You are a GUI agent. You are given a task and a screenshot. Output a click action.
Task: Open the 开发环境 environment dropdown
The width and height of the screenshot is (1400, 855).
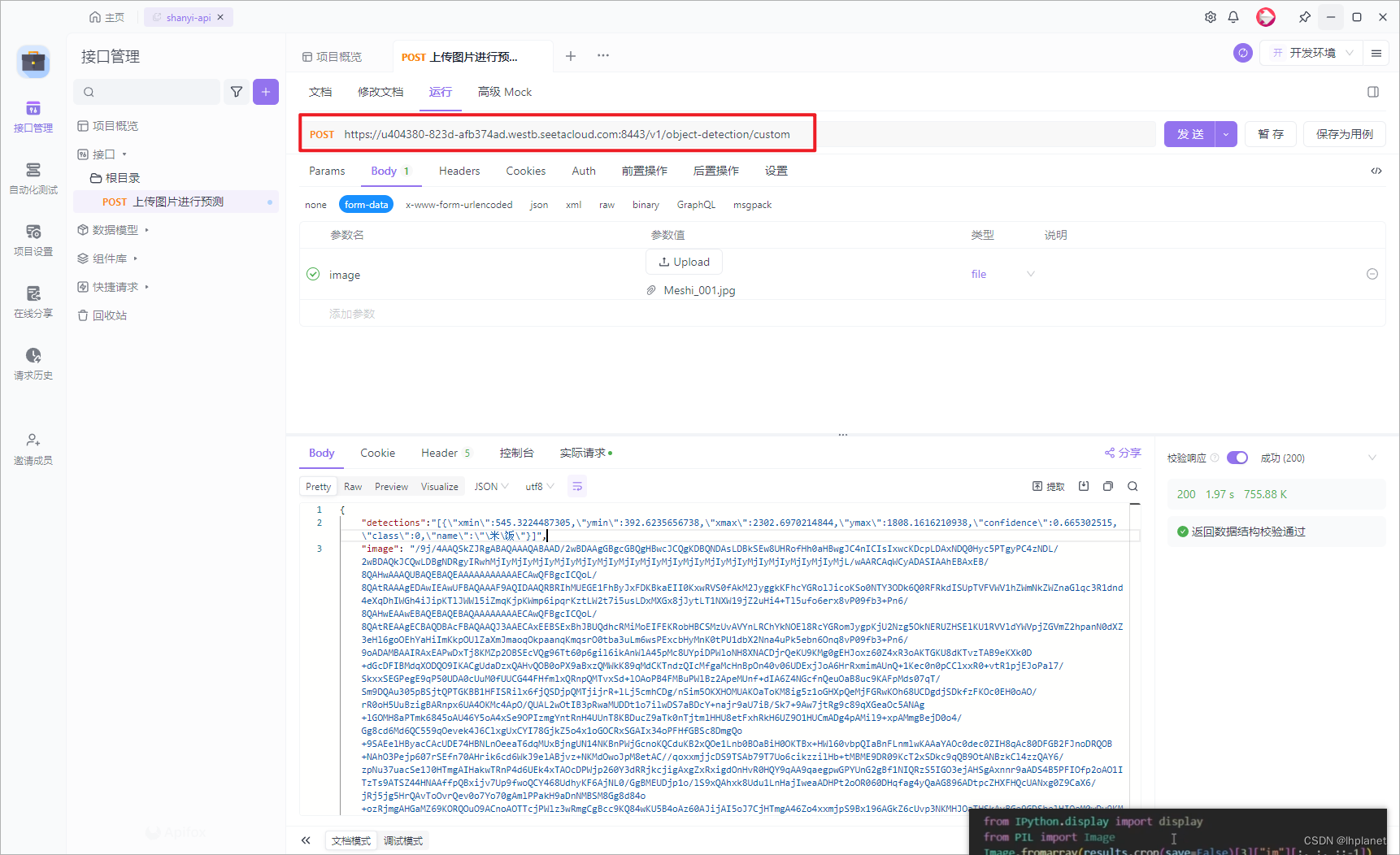coord(1311,53)
